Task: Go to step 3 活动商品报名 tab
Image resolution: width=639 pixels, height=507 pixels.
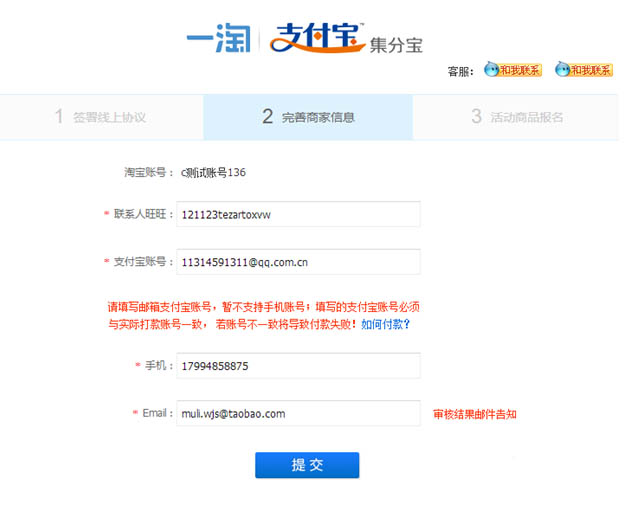Action: coord(516,117)
